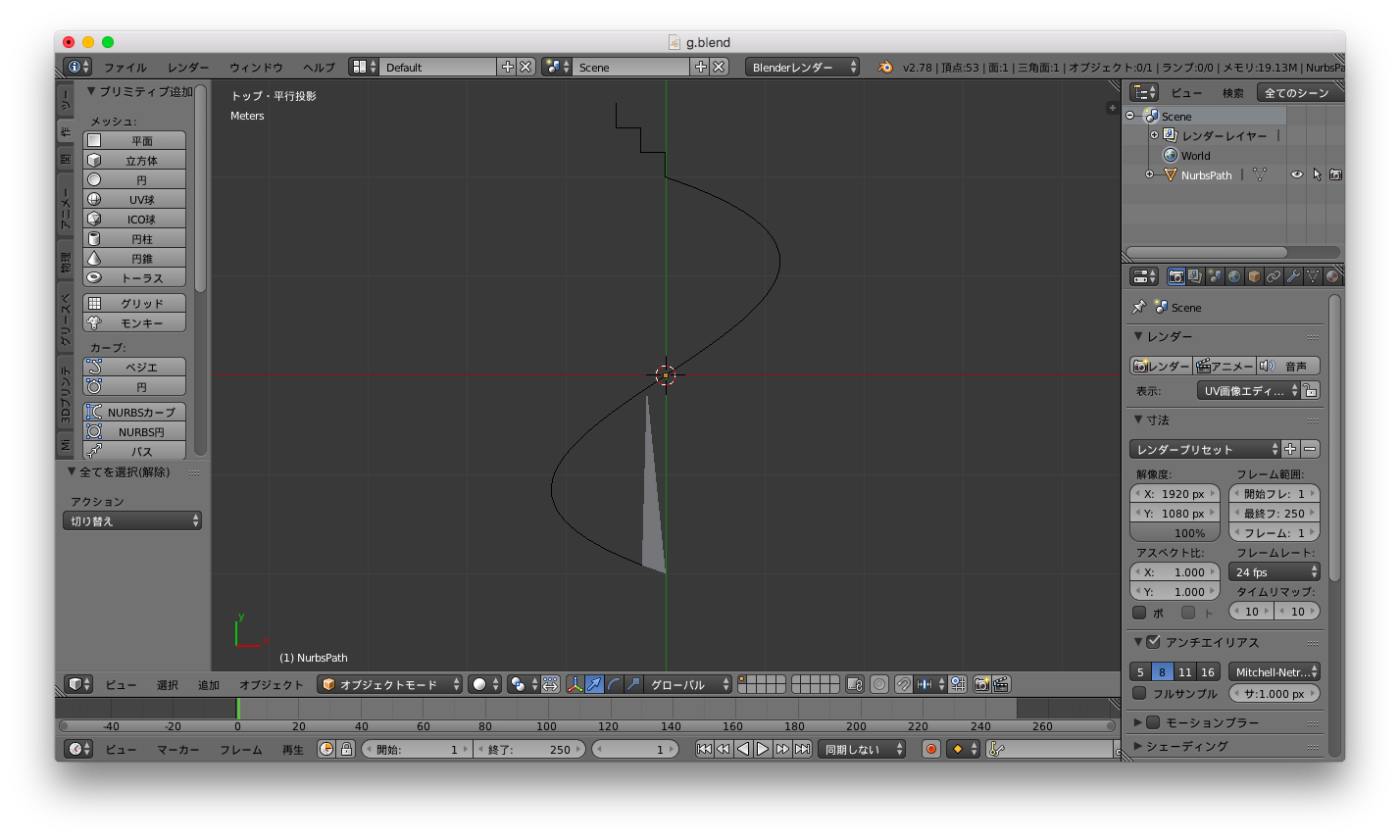This screenshot has width=1400, height=840.
Task: Open the Object Mode dropdown
Action: coord(388,684)
